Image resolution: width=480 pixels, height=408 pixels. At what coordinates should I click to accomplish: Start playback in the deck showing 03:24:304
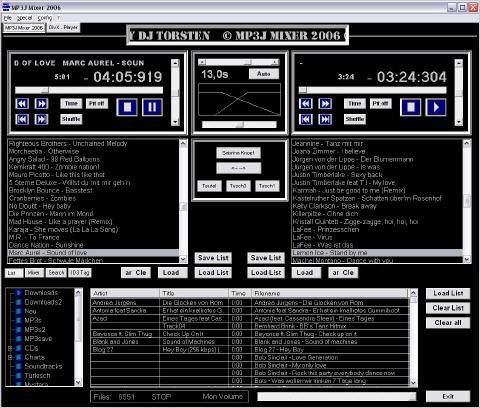(436, 107)
